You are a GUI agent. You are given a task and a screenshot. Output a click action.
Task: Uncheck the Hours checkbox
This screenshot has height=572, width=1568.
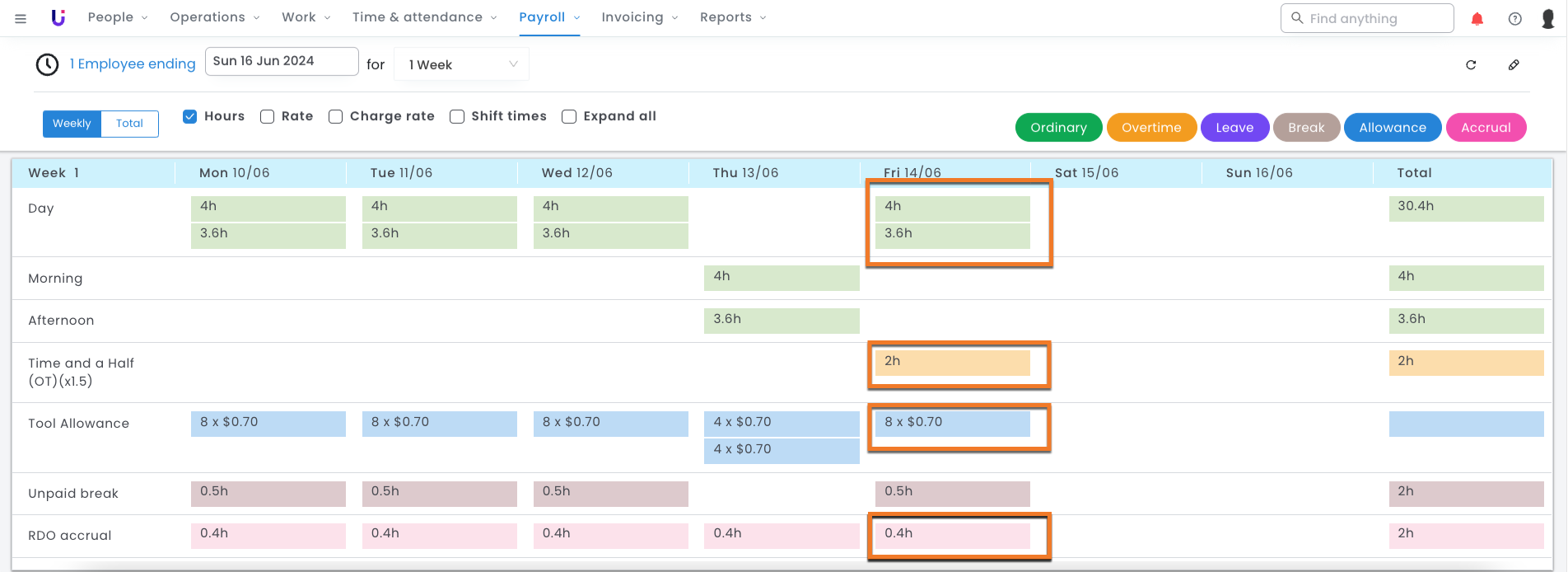pos(190,116)
